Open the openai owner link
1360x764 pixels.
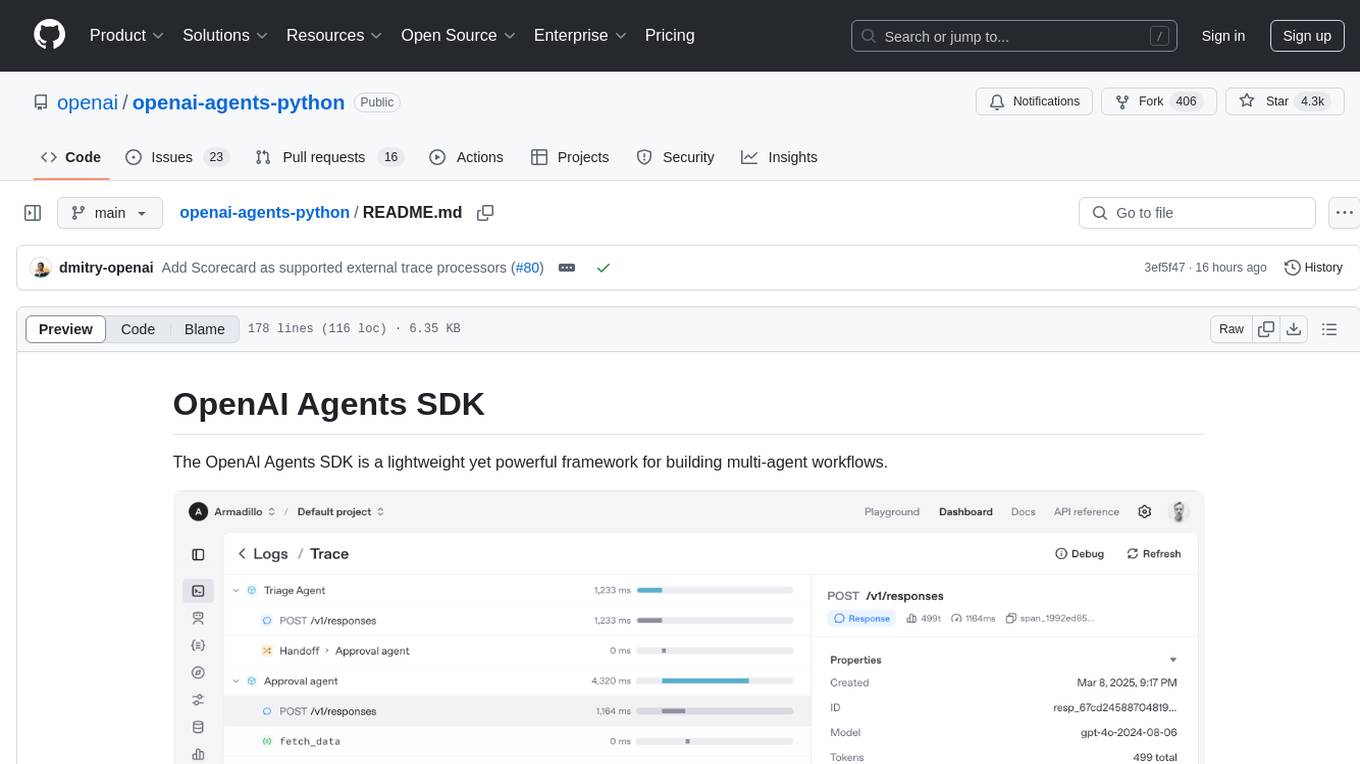pyautogui.click(x=87, y=102)
